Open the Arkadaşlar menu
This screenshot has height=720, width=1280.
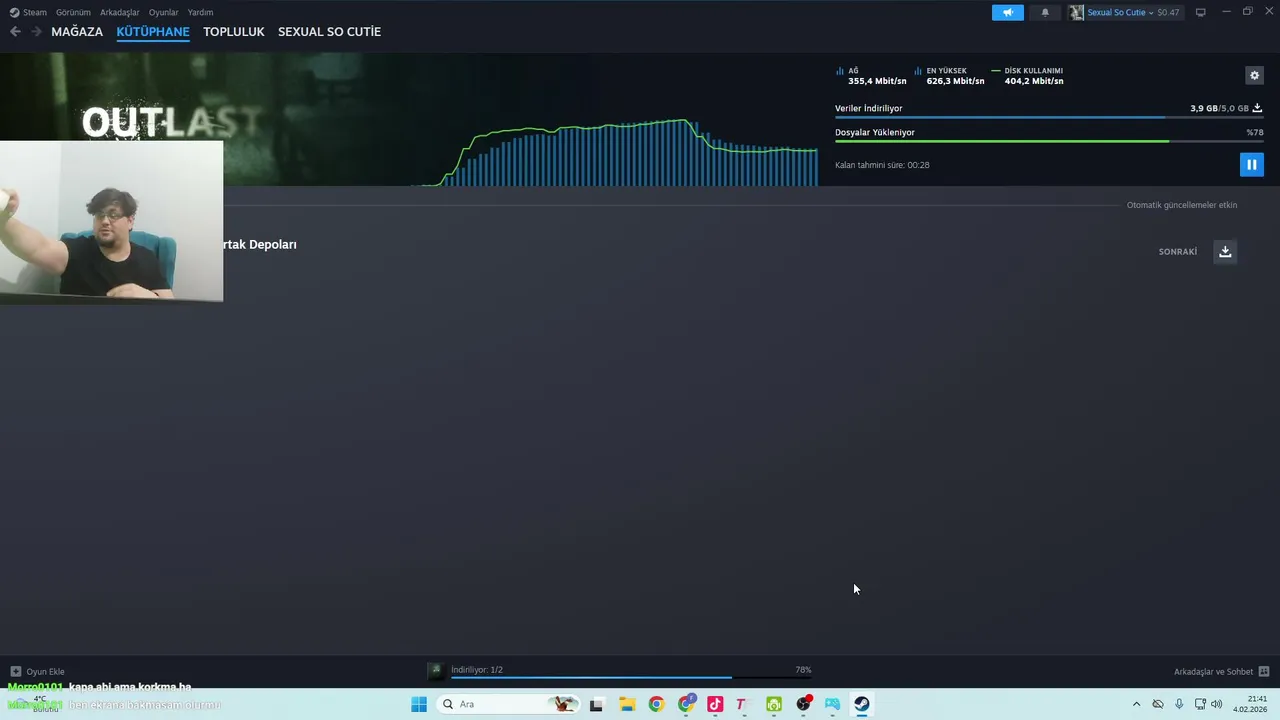pyautogui.click(x=120, y=12)
